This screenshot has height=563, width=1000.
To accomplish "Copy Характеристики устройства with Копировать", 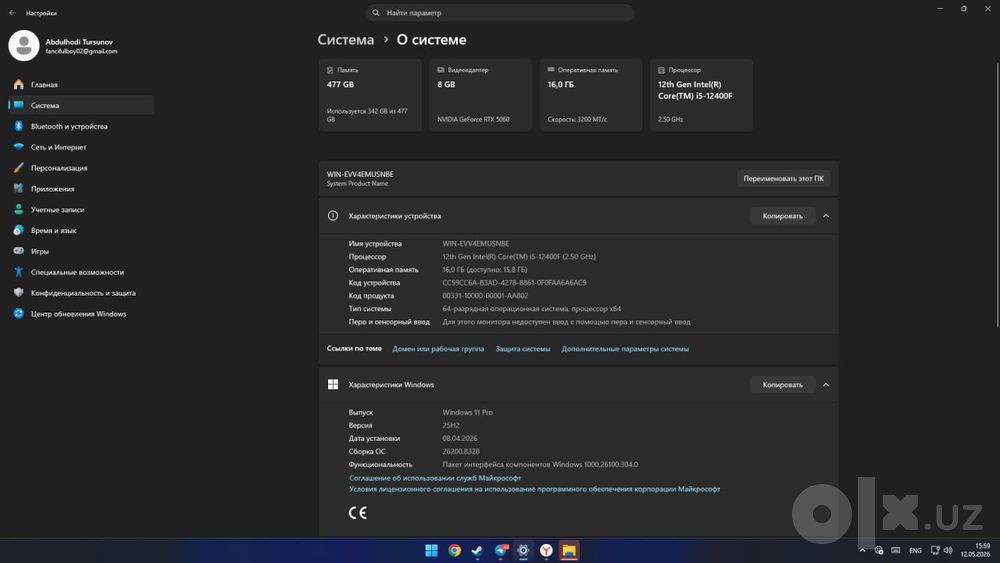I will [x=783, y=216].
